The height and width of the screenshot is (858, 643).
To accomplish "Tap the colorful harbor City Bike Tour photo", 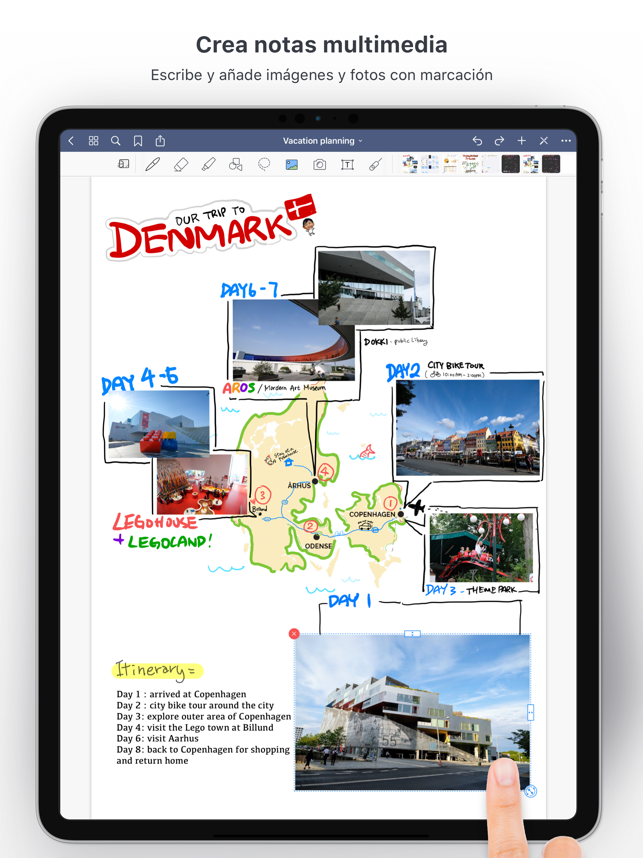I will 468,428.
